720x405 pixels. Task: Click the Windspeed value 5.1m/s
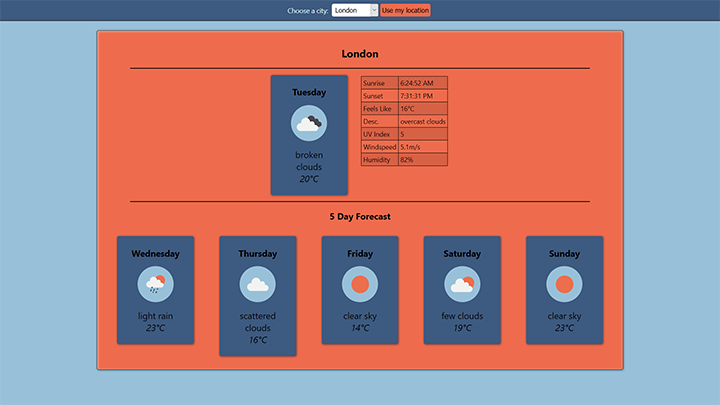point(422,147)
